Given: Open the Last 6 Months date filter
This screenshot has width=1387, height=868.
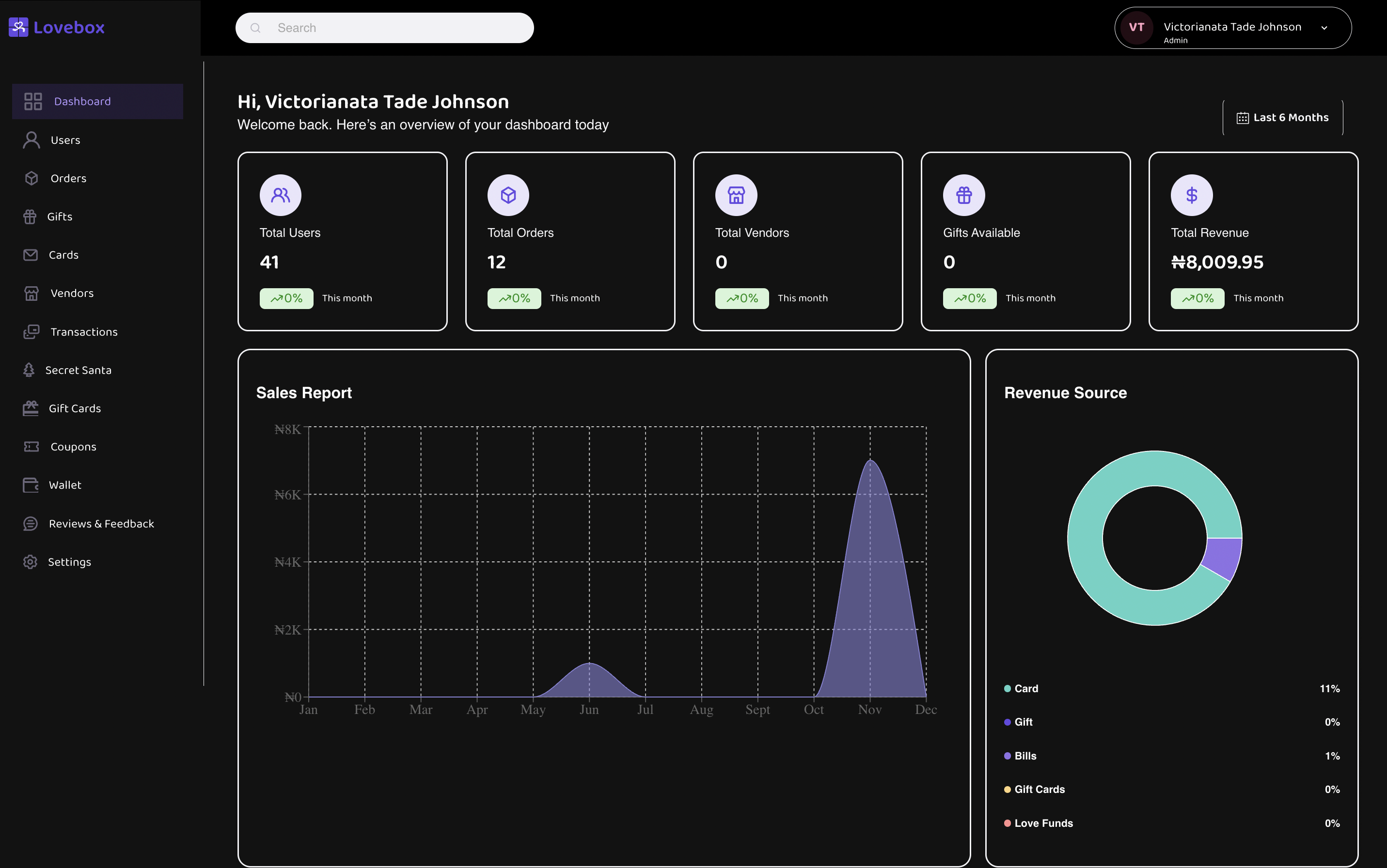Looking at the screenshot, I should [x=1282, y=118].
